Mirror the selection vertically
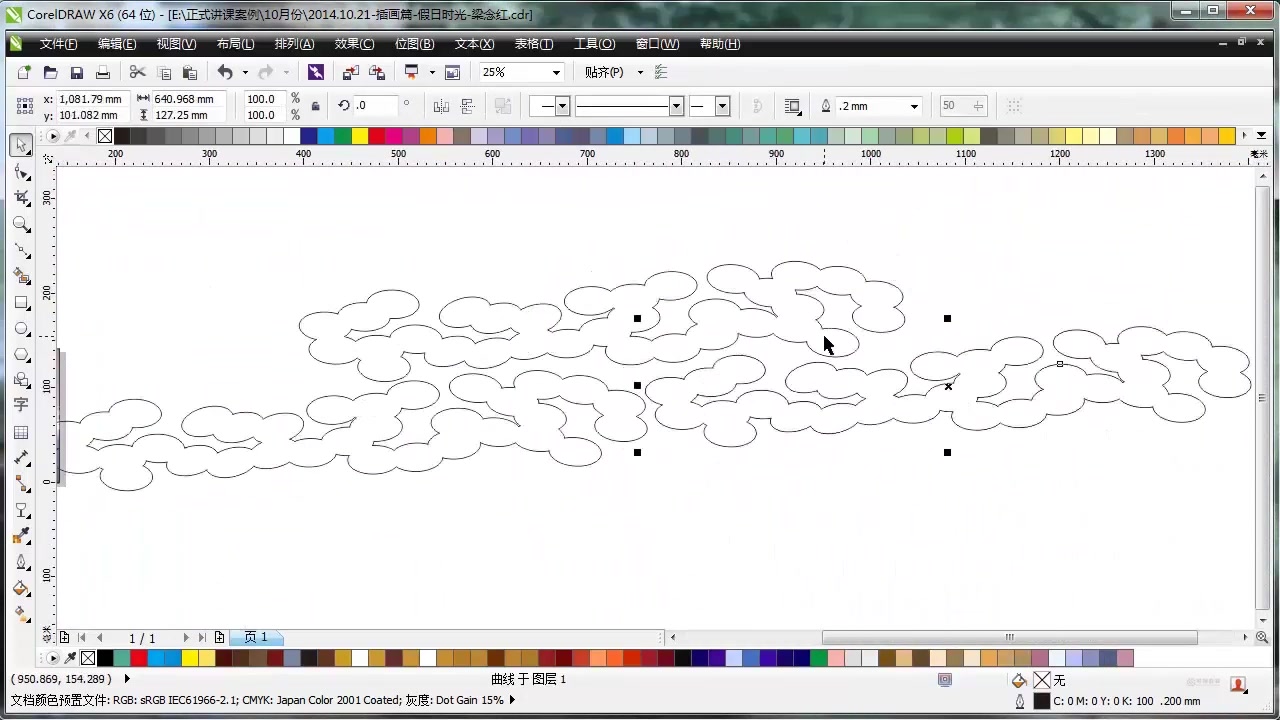The image size is (1280, 720). pos(467,106)
